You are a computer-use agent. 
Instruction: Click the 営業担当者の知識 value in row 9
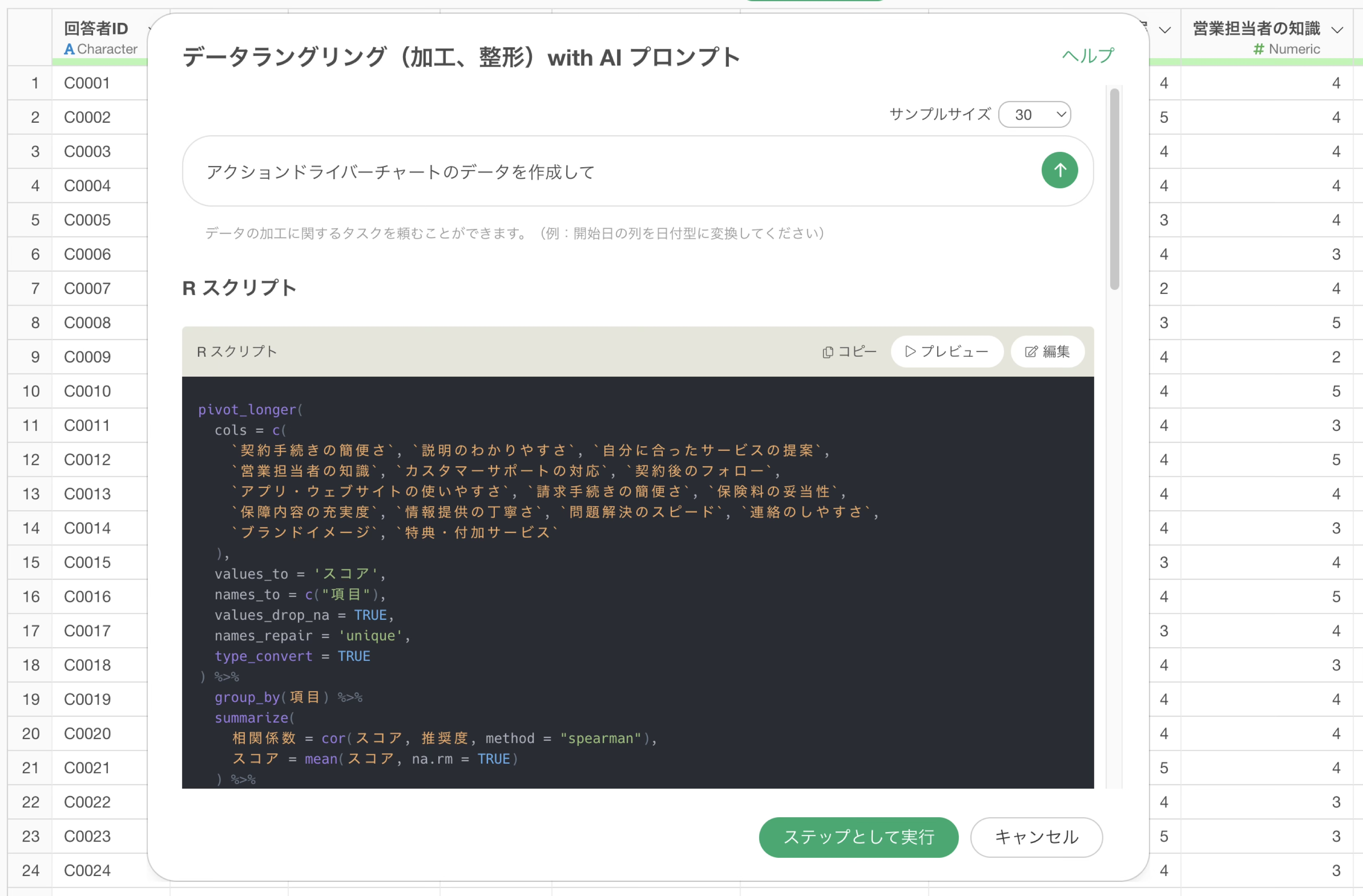[1336, 357]
